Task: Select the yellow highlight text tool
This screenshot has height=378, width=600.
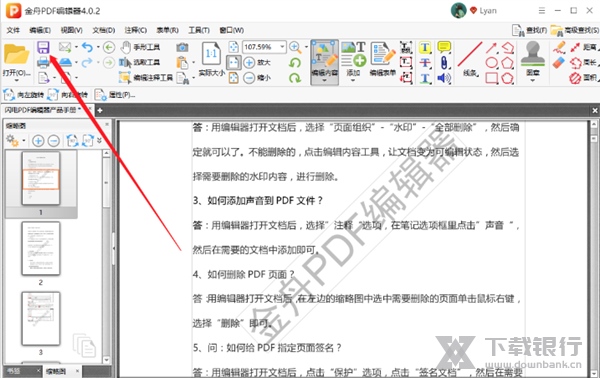Action: coord(425,47)
